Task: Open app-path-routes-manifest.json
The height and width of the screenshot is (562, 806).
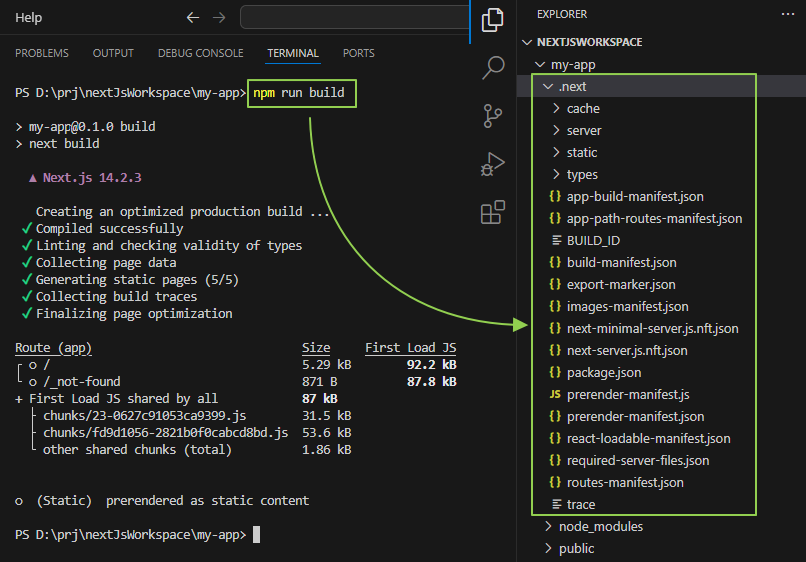Action: click(654, 219)
